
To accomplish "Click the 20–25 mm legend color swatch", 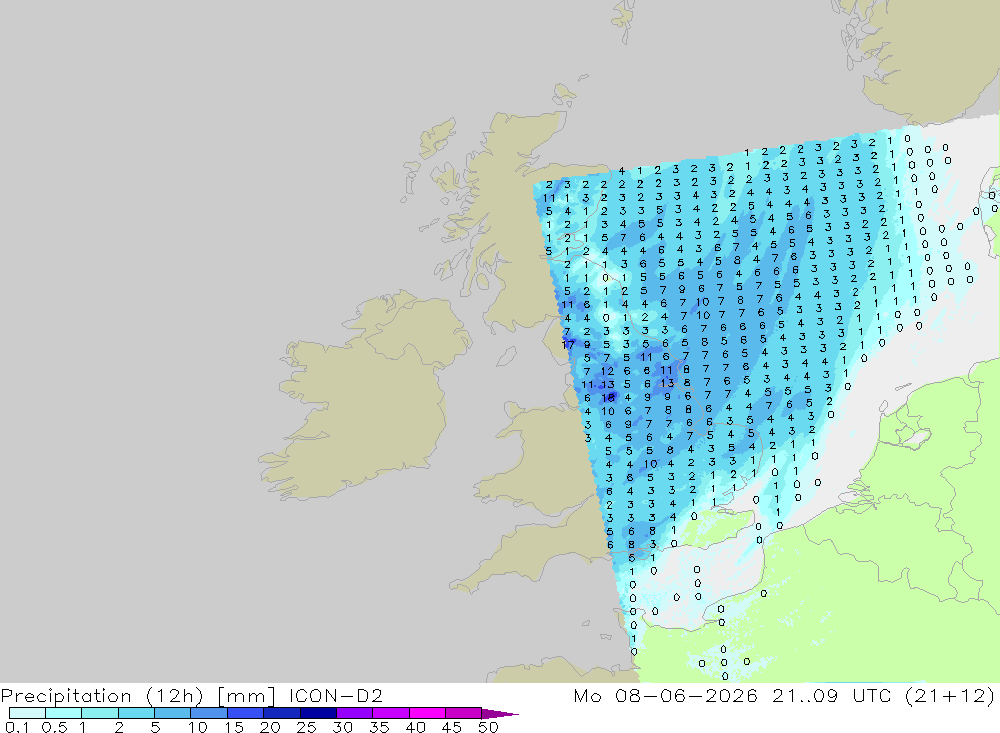I will (281, 713).
